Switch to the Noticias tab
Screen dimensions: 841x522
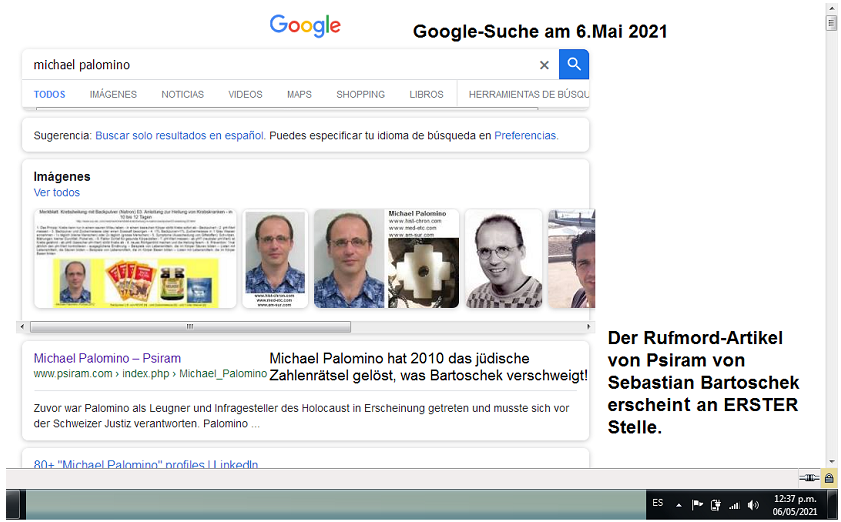click(182, 94)
